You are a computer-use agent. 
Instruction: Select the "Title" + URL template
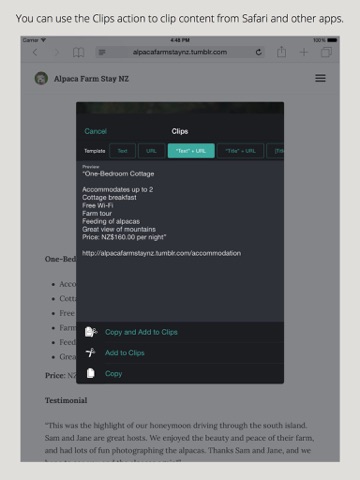(x=240, y=151)
